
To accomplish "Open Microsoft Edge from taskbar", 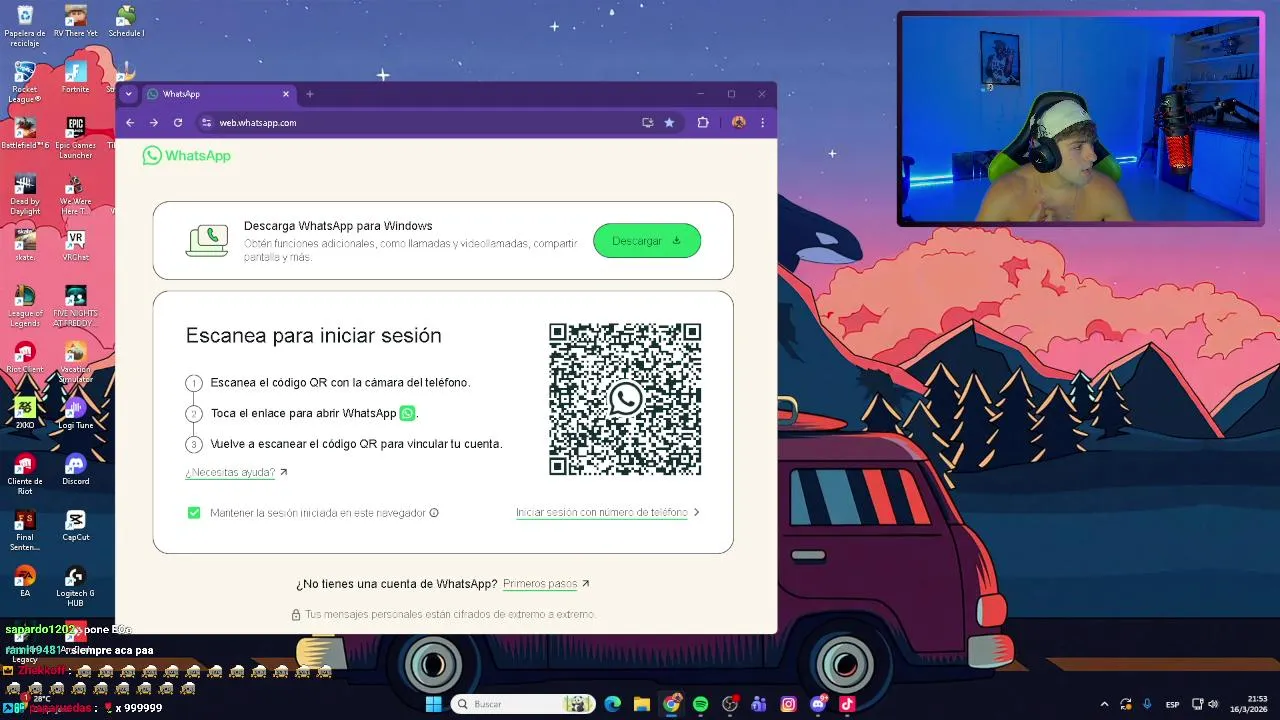I will (x=613, y=704).
